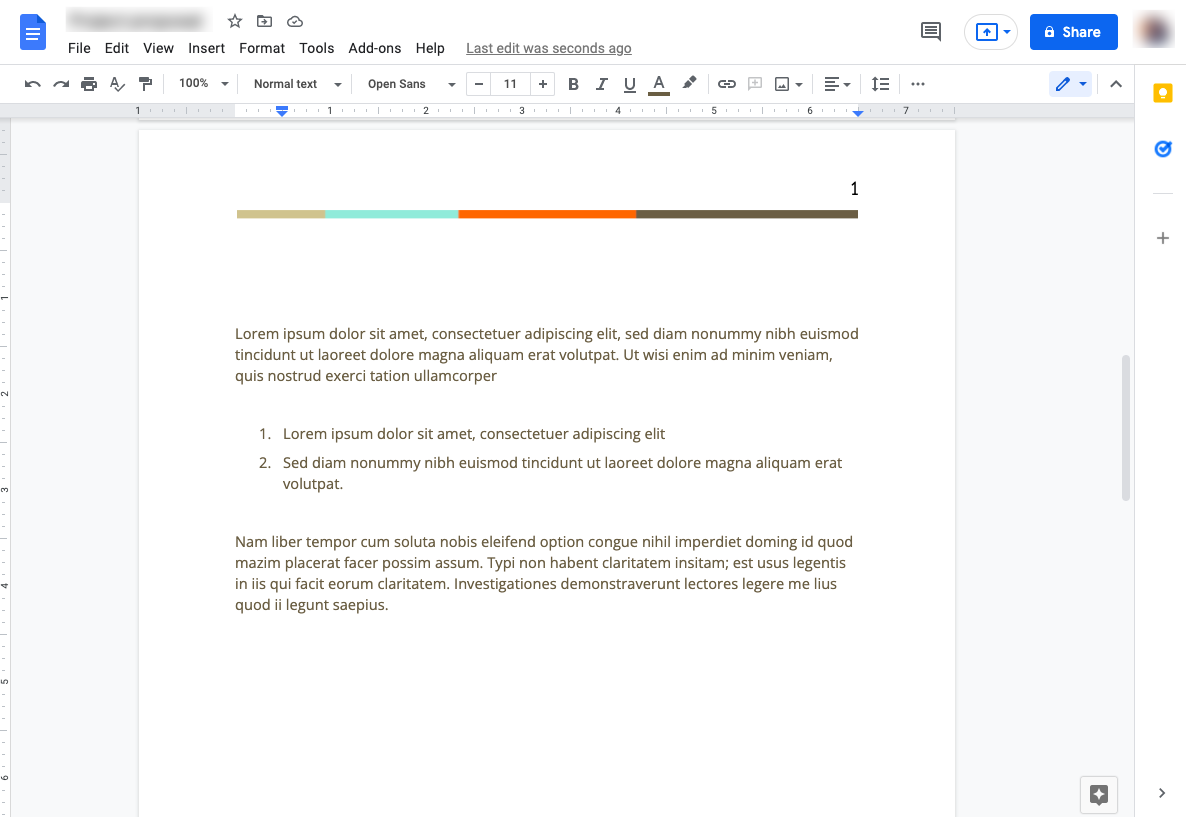Click the Last edit was seconds ago link
Image resolution: width=1186 pixels, height=817 pixels.
pos(548,48)
